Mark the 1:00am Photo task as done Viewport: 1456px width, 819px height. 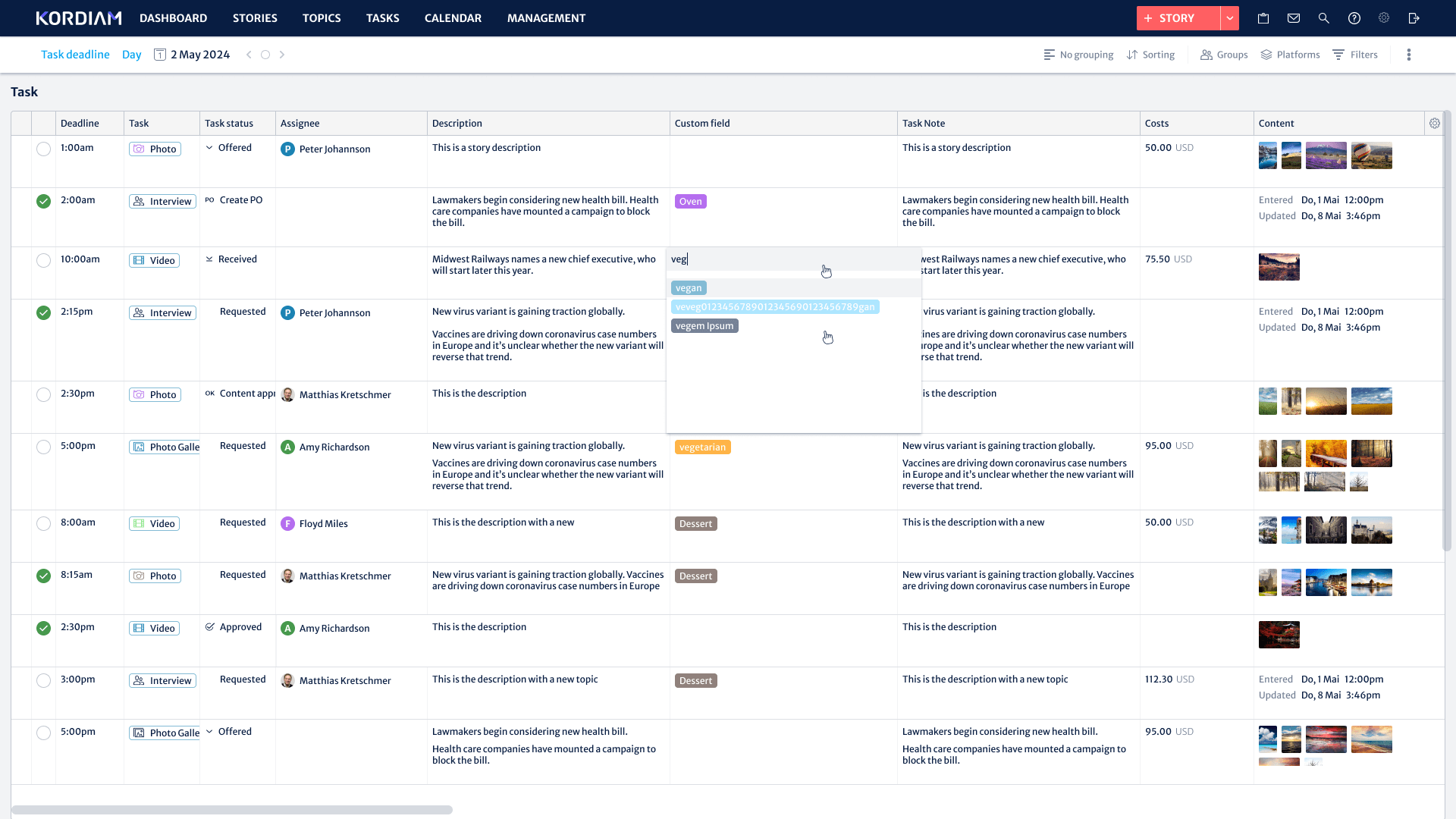[44, 149]
